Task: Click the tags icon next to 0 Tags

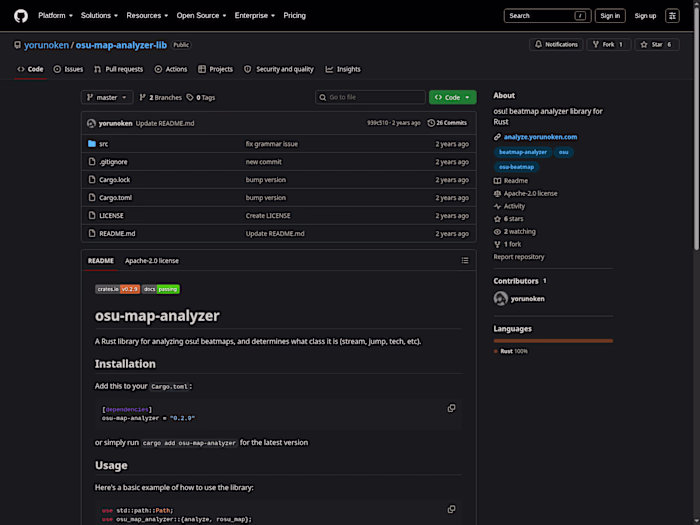Action: [x=190, y=97]
